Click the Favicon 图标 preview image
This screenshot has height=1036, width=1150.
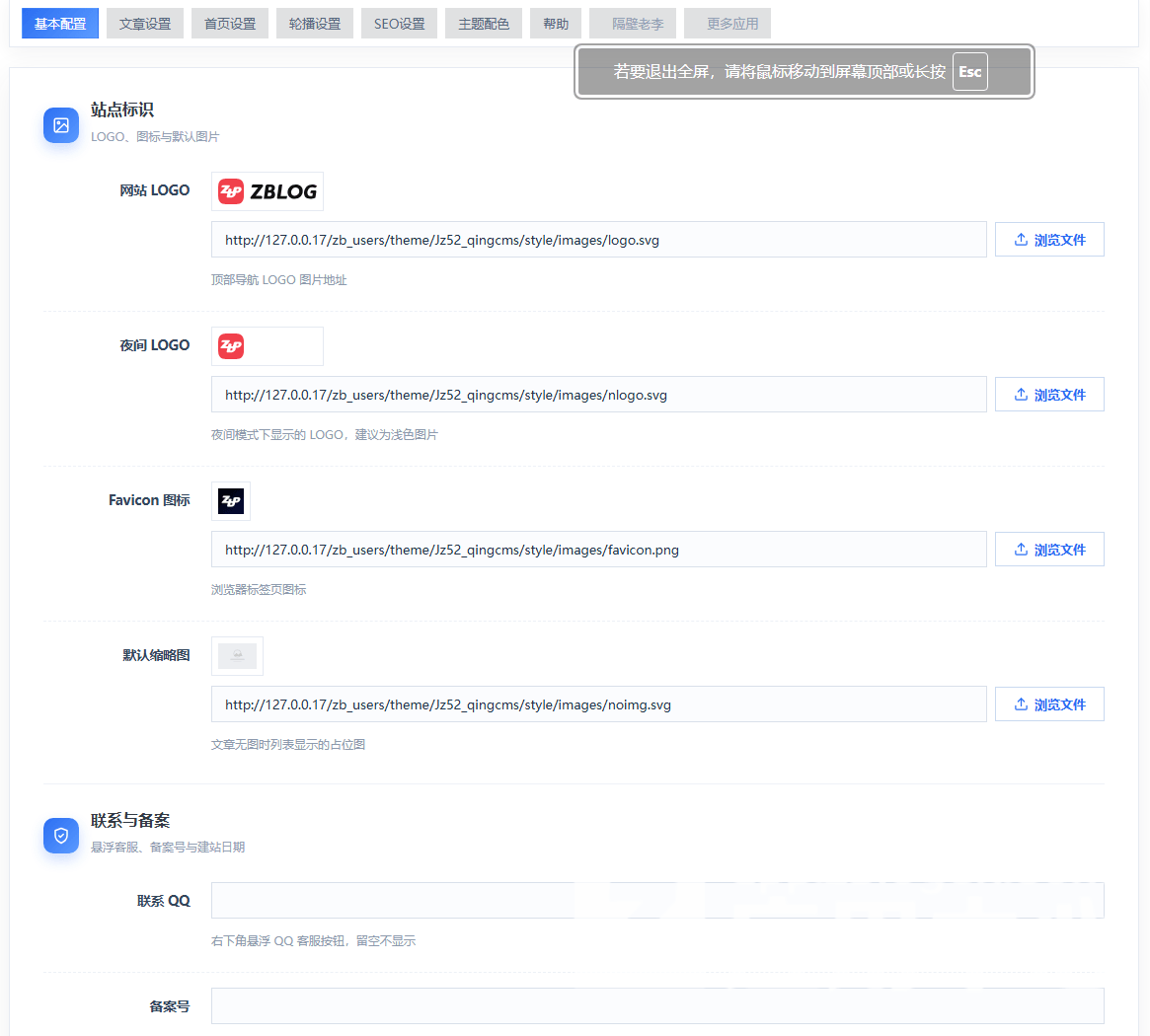click(x=231, y=501)
